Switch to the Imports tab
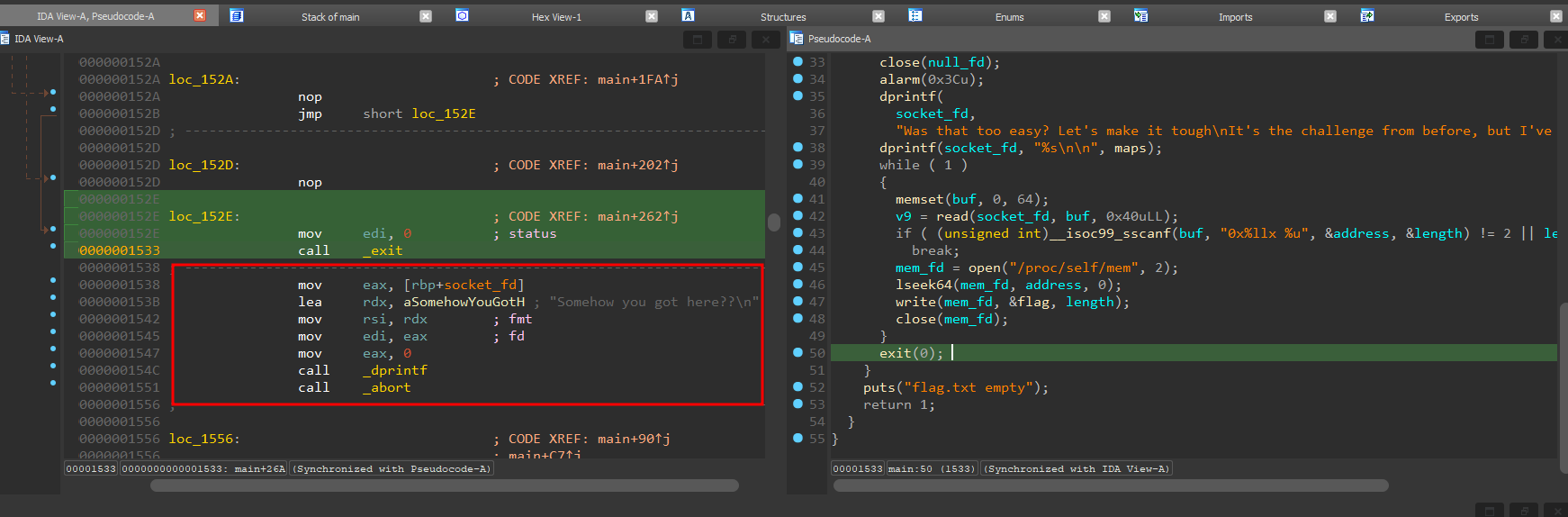Screen dimensions: 1568x517 pyautogui.click(x=1235, y=17)
